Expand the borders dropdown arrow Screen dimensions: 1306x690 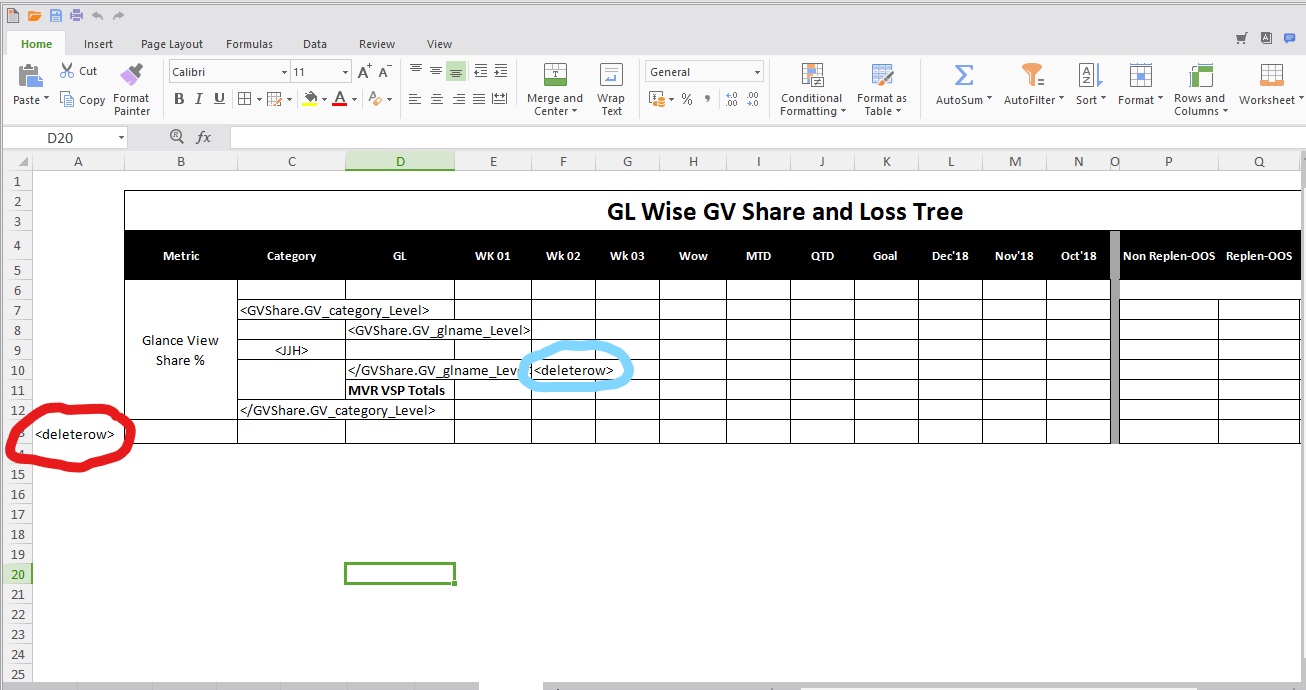click(x=259, y=99)
